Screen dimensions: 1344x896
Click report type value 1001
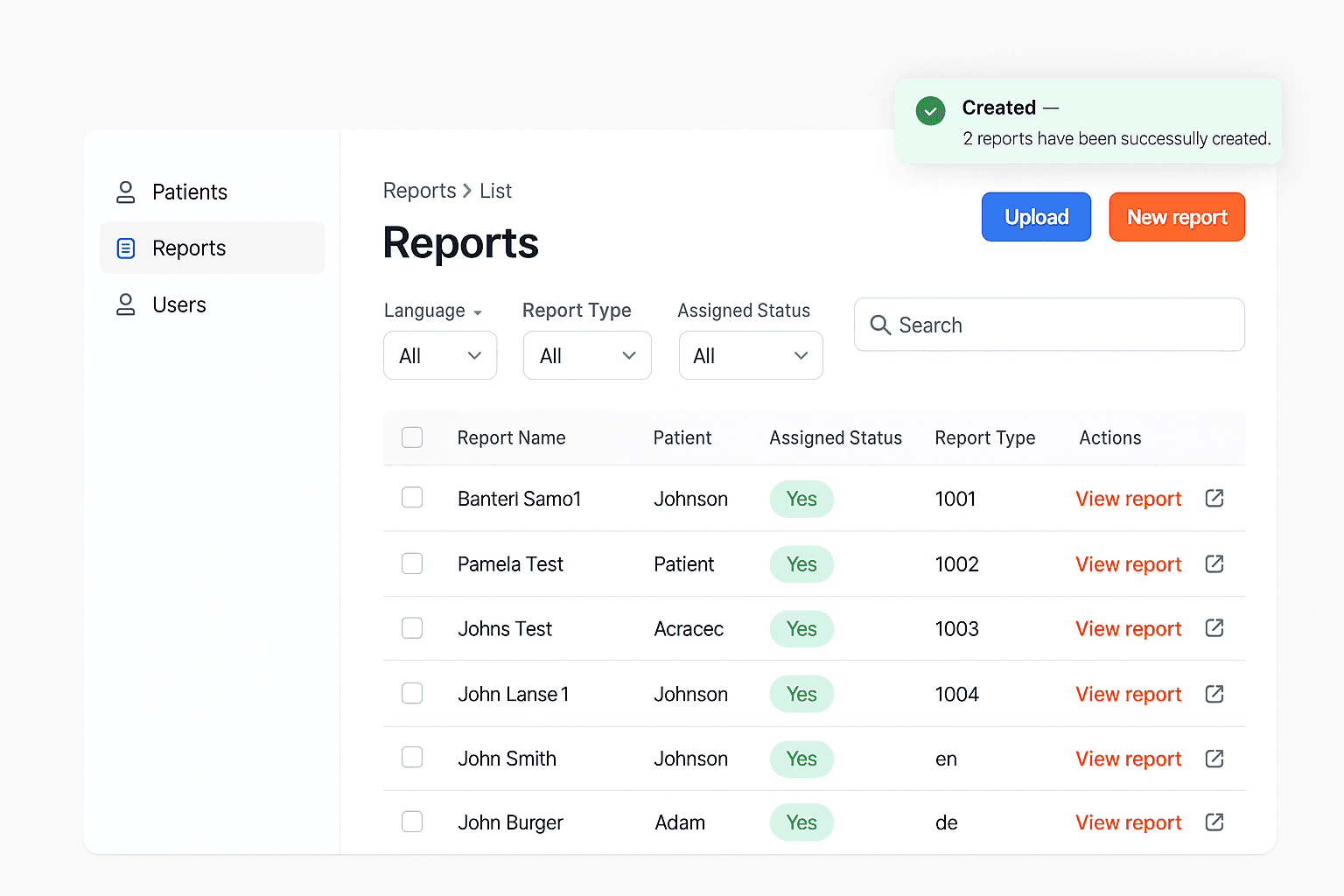[955, 499]
